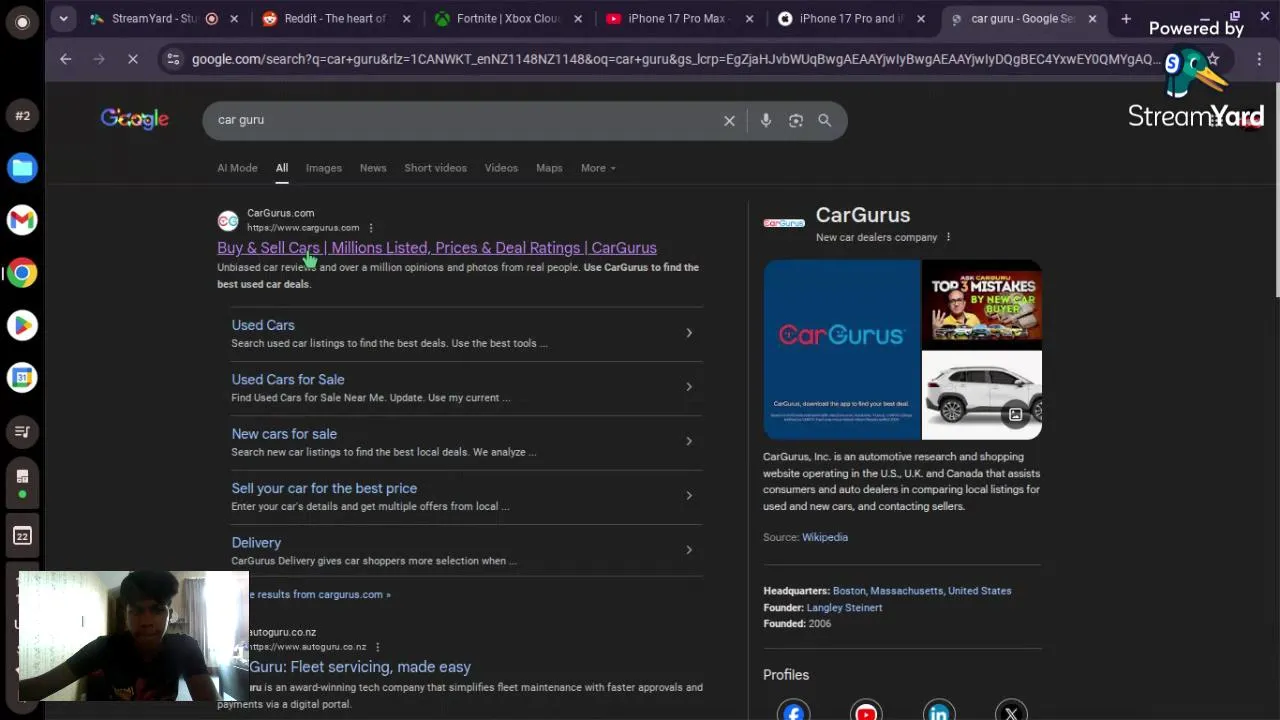Start voice search with the microphone icon
The height and width of the screenshot is (720, 1280).
pyautogui.click(x=765, y=120)
